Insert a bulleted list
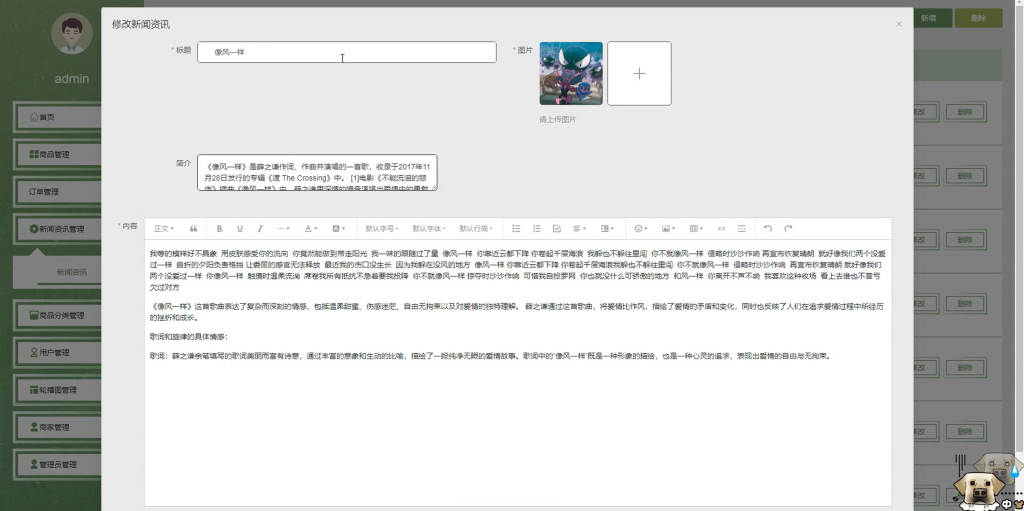The image size is (1024, 511). point(516,229)
